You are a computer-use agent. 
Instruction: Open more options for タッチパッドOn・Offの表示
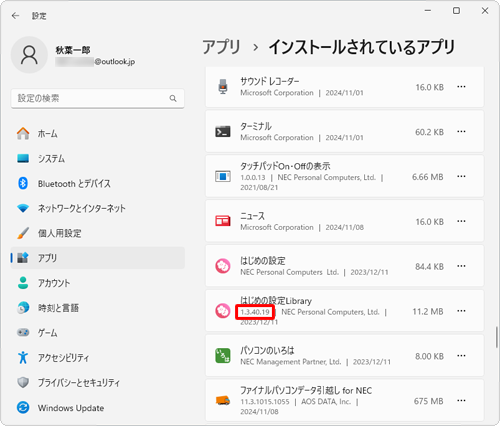click(461, 176)
